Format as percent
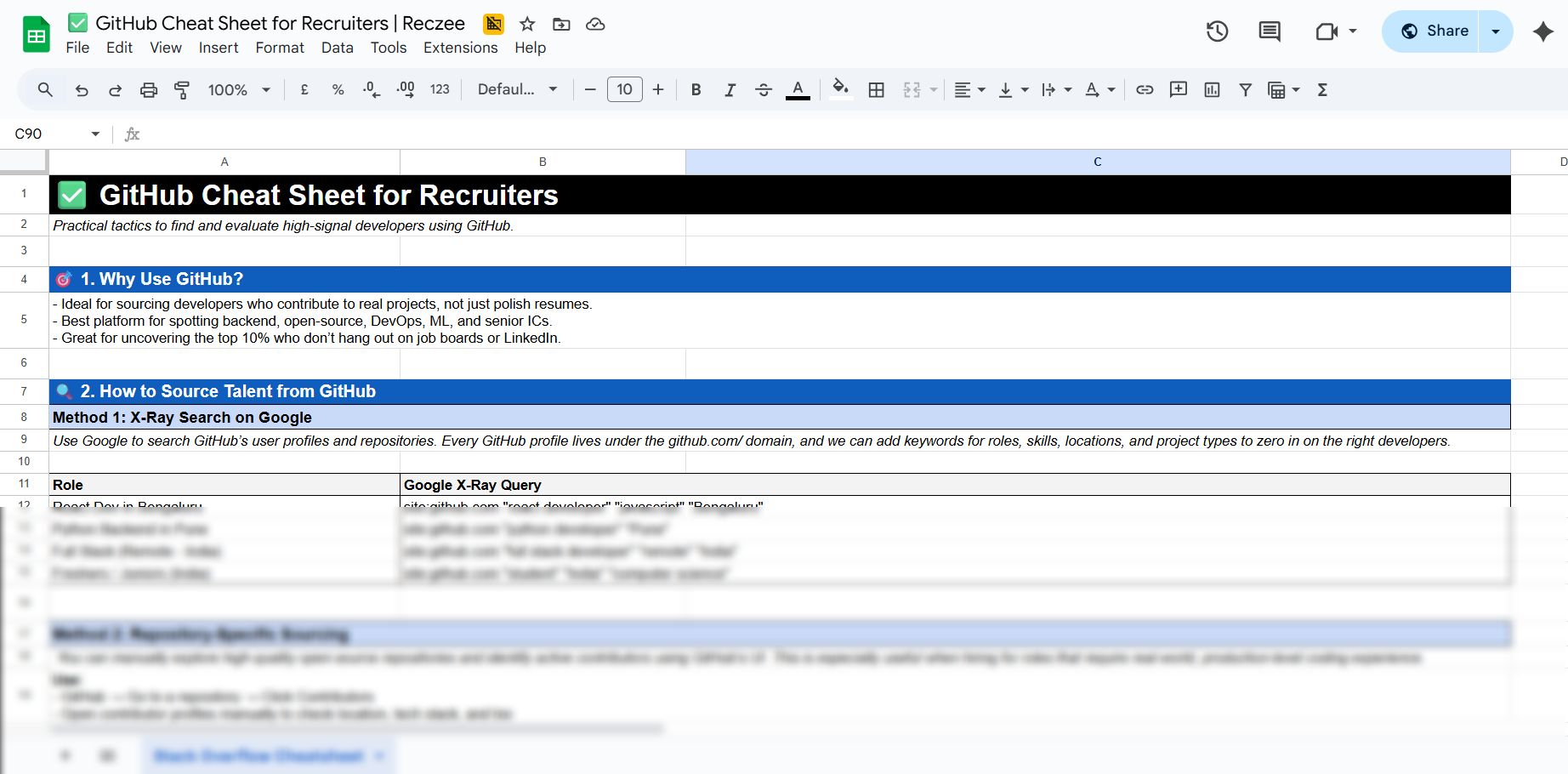This screenshot has height=774, width=1568. point(338,89)
